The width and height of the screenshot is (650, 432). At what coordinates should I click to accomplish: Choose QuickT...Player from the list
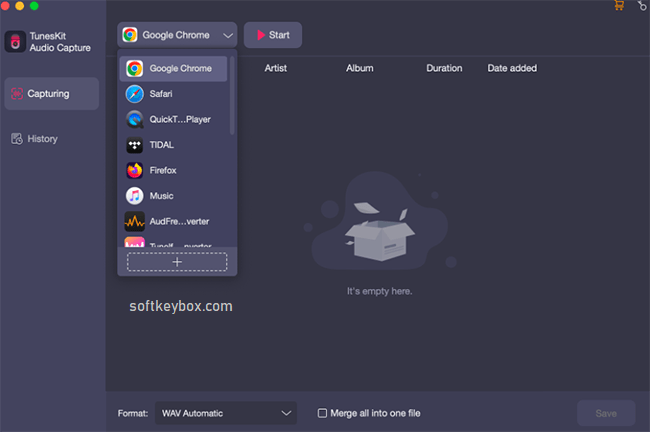pyautogui.click(x=173, y=120)
